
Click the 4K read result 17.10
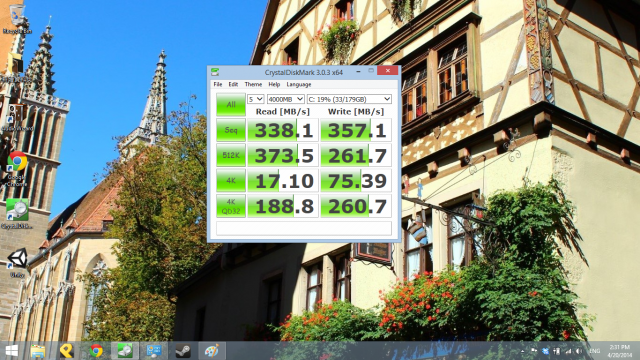click(283, 180)
